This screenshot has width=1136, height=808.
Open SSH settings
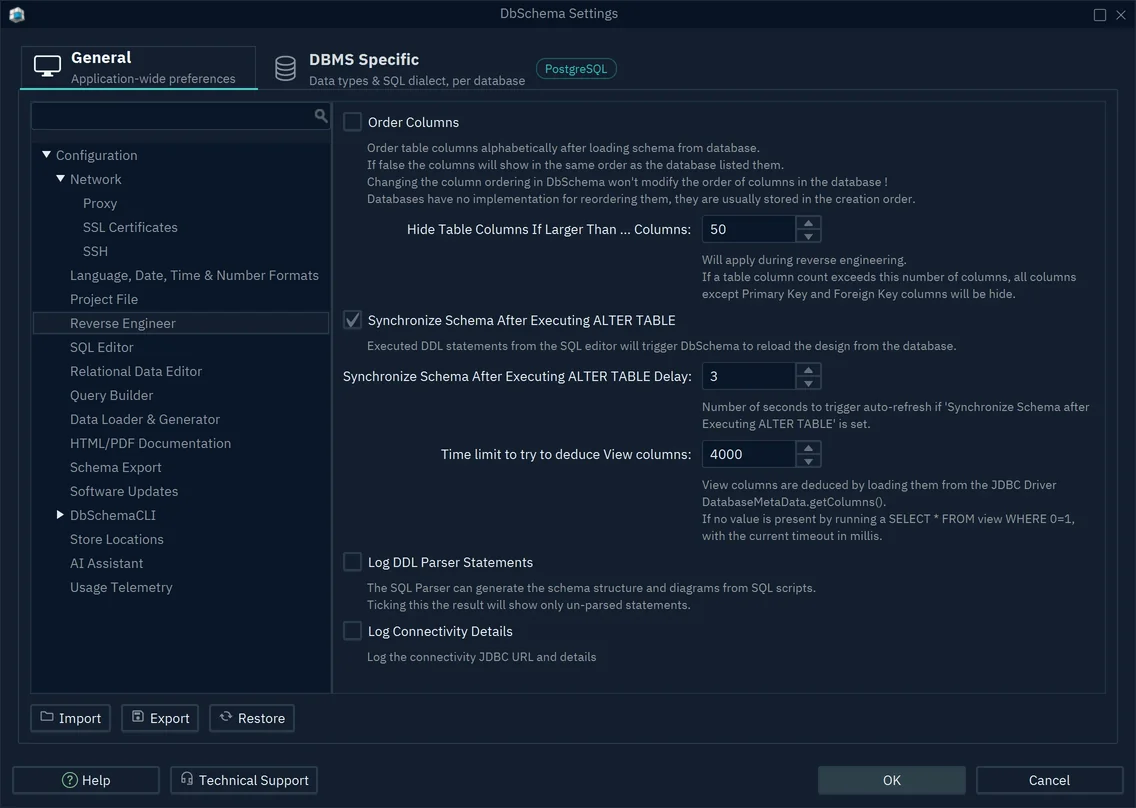click(96, 251)
